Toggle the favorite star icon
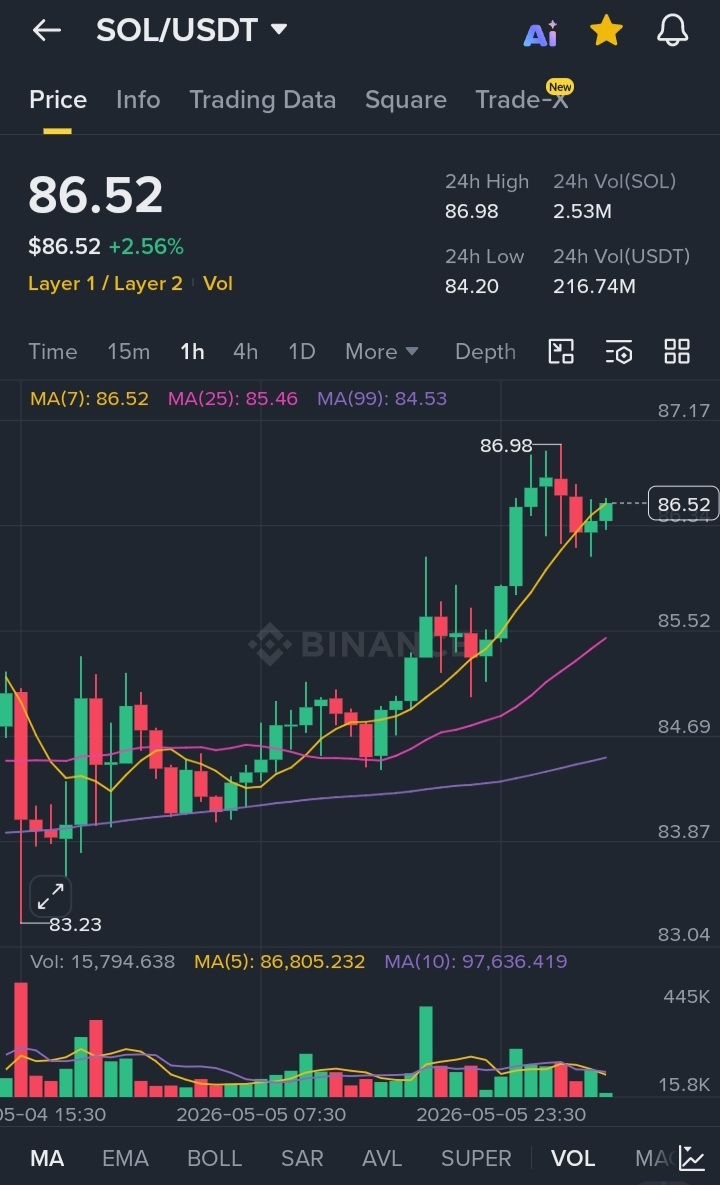The width and height of the screenshot is (720, 1185). point(606,31)
